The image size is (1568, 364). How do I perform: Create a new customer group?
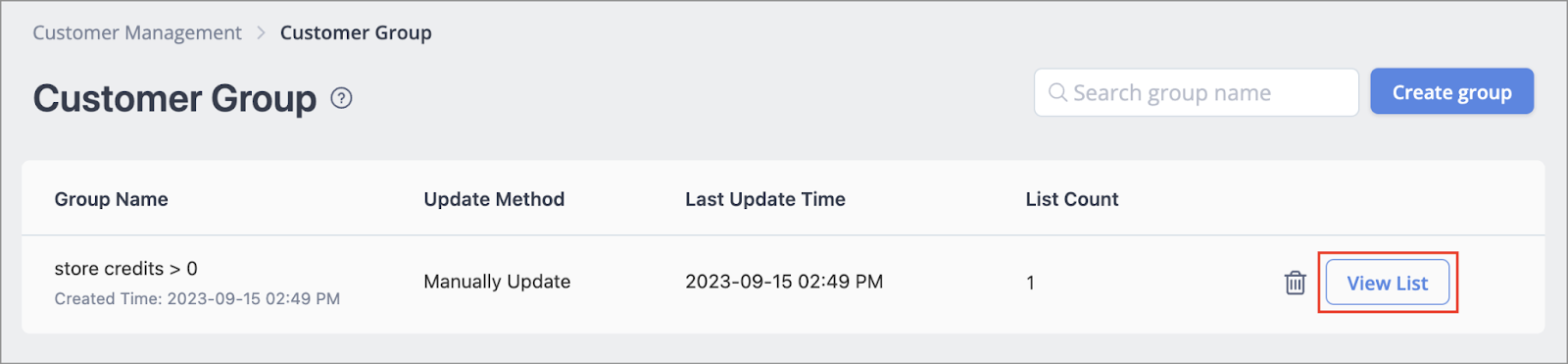point(1451,91)
